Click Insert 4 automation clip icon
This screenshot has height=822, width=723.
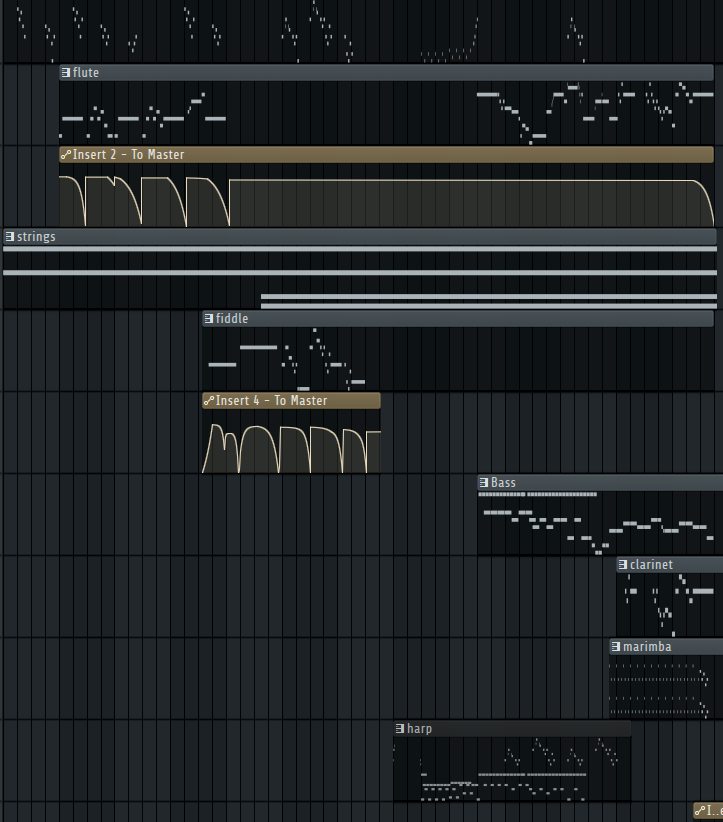209,401
